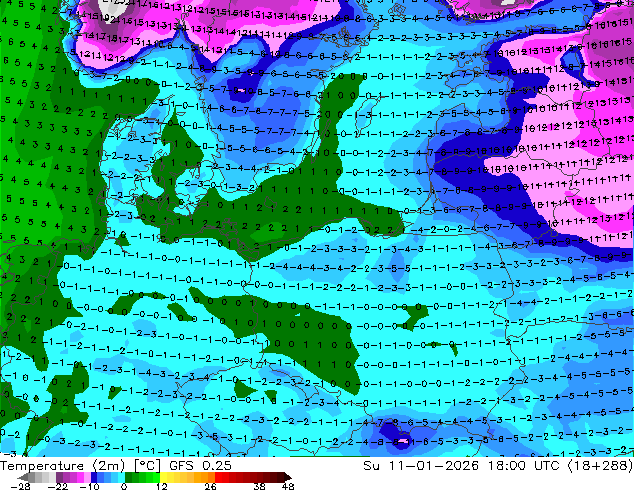Viewport: 634px width, 490px height.
Task: Click the 'GFS 0.25' model label
Action: pos(200,466)
